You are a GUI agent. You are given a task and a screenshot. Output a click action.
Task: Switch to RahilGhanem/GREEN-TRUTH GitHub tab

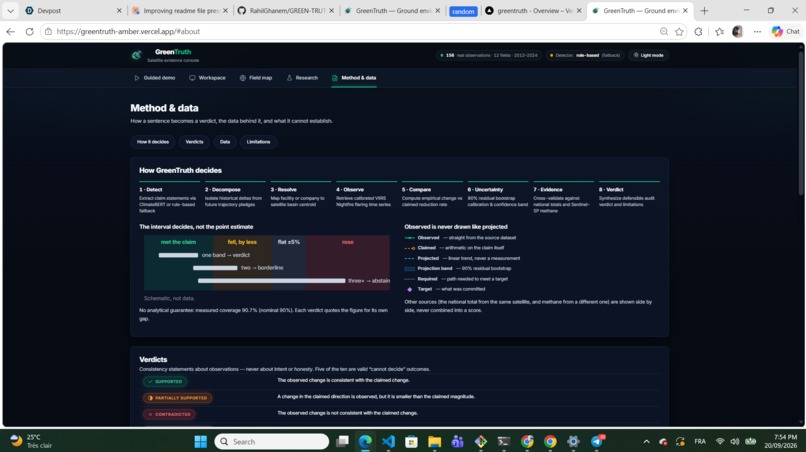[285, 10]
